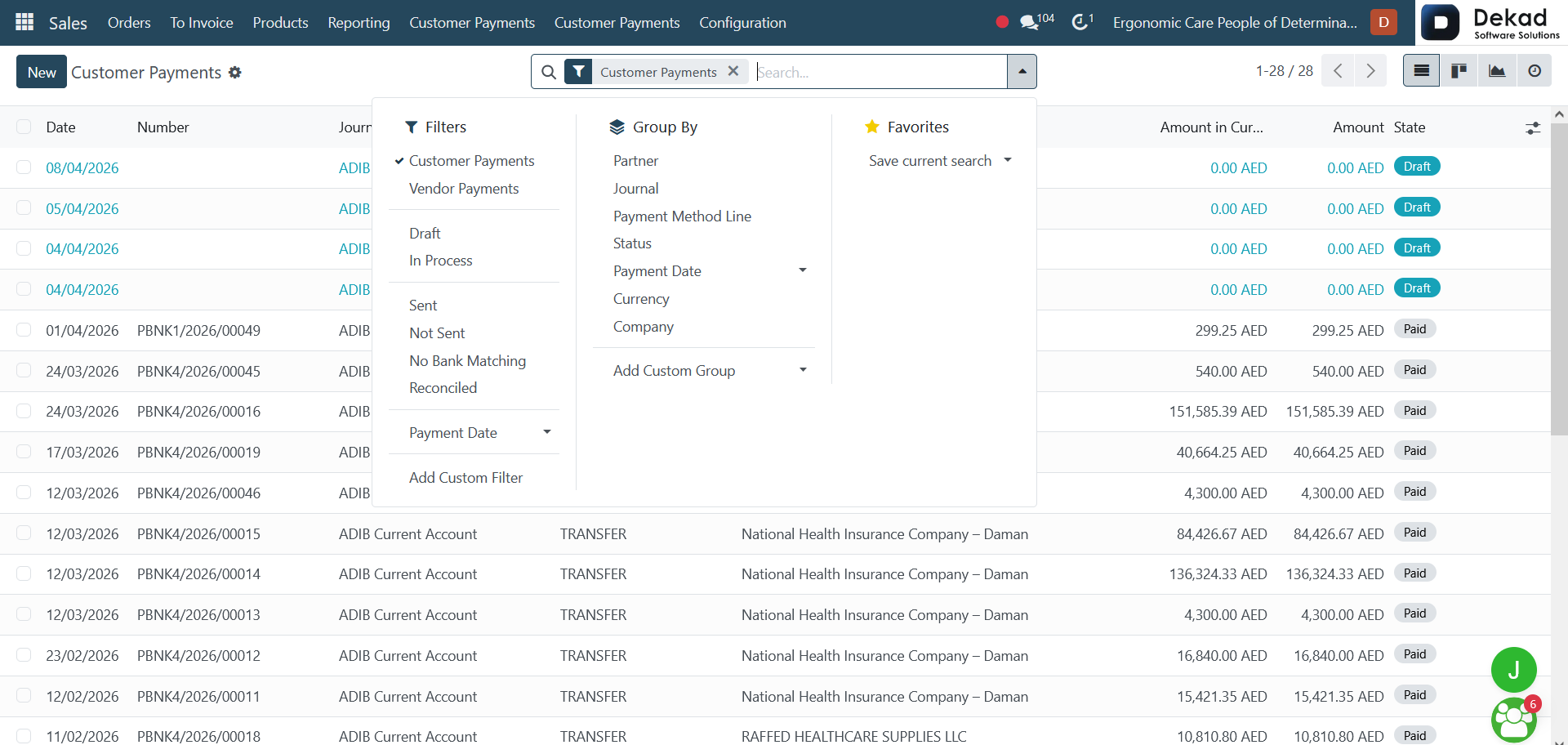1568x745 pixels.
Task: Open the optional columns adjust icon
Action: [x=1533, y=128]
